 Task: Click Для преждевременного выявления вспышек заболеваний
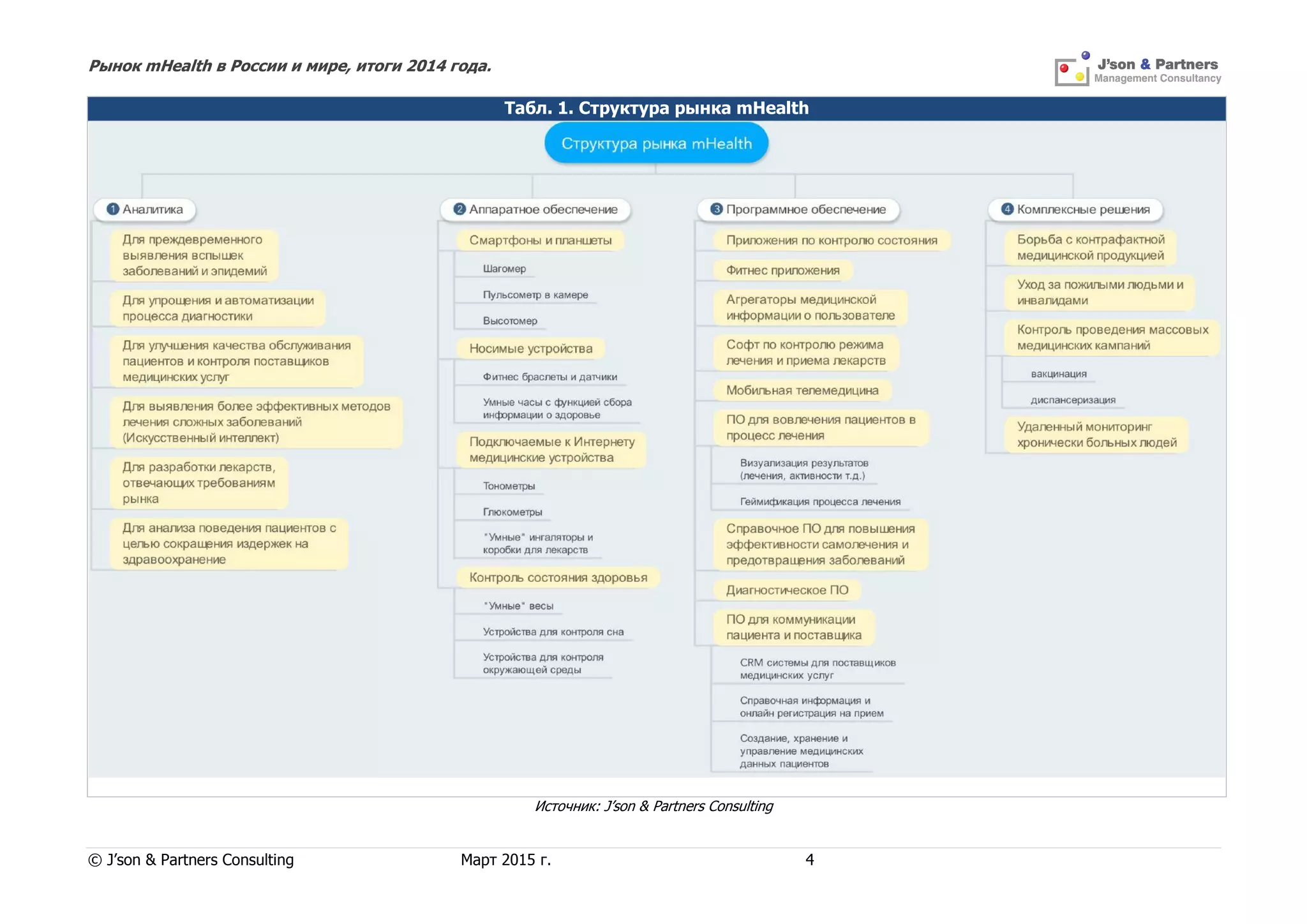click(194, 255)
